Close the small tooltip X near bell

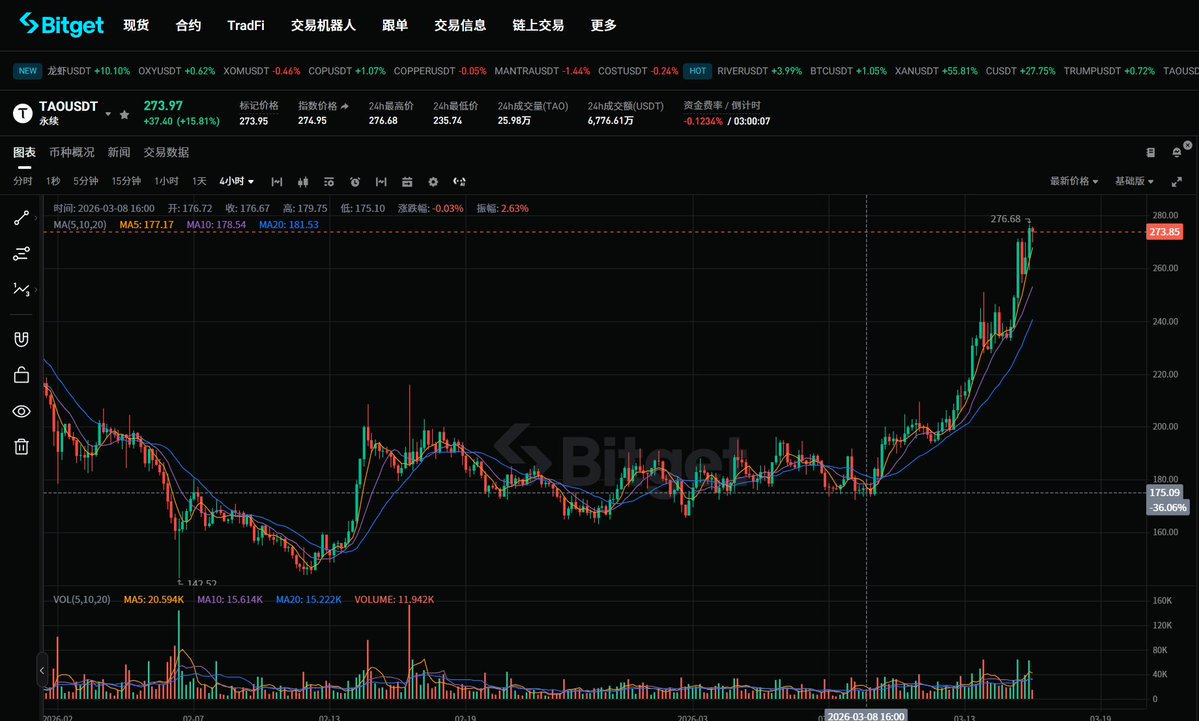coord(1188,145)
